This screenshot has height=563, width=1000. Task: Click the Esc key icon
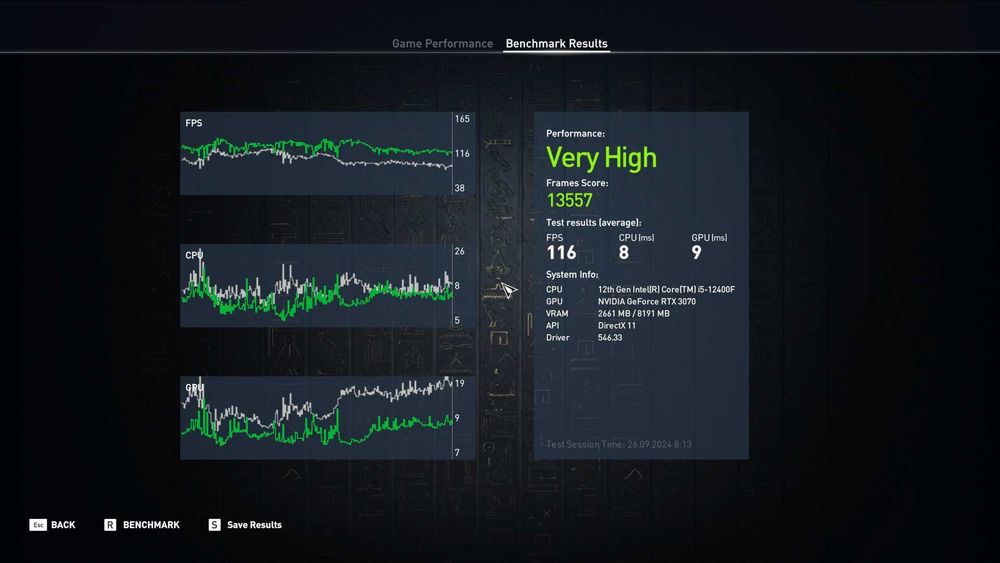(38, 525)
